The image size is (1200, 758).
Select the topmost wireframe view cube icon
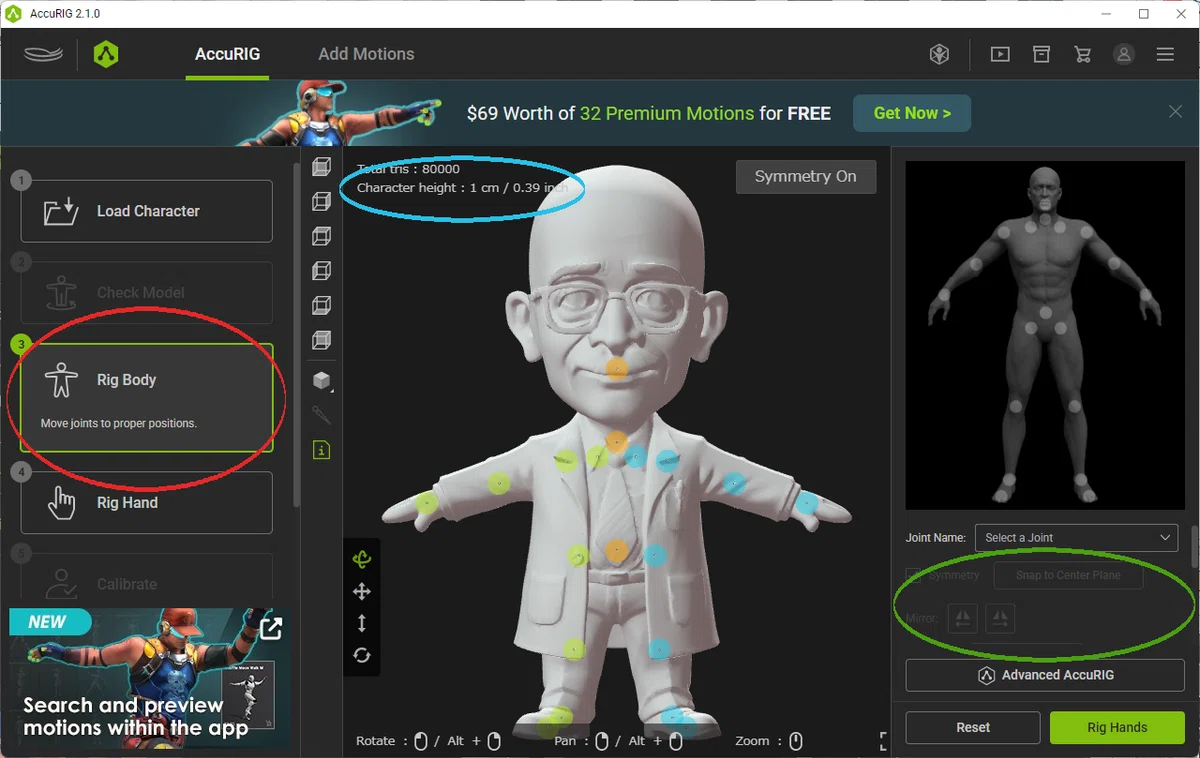(321, 167)
